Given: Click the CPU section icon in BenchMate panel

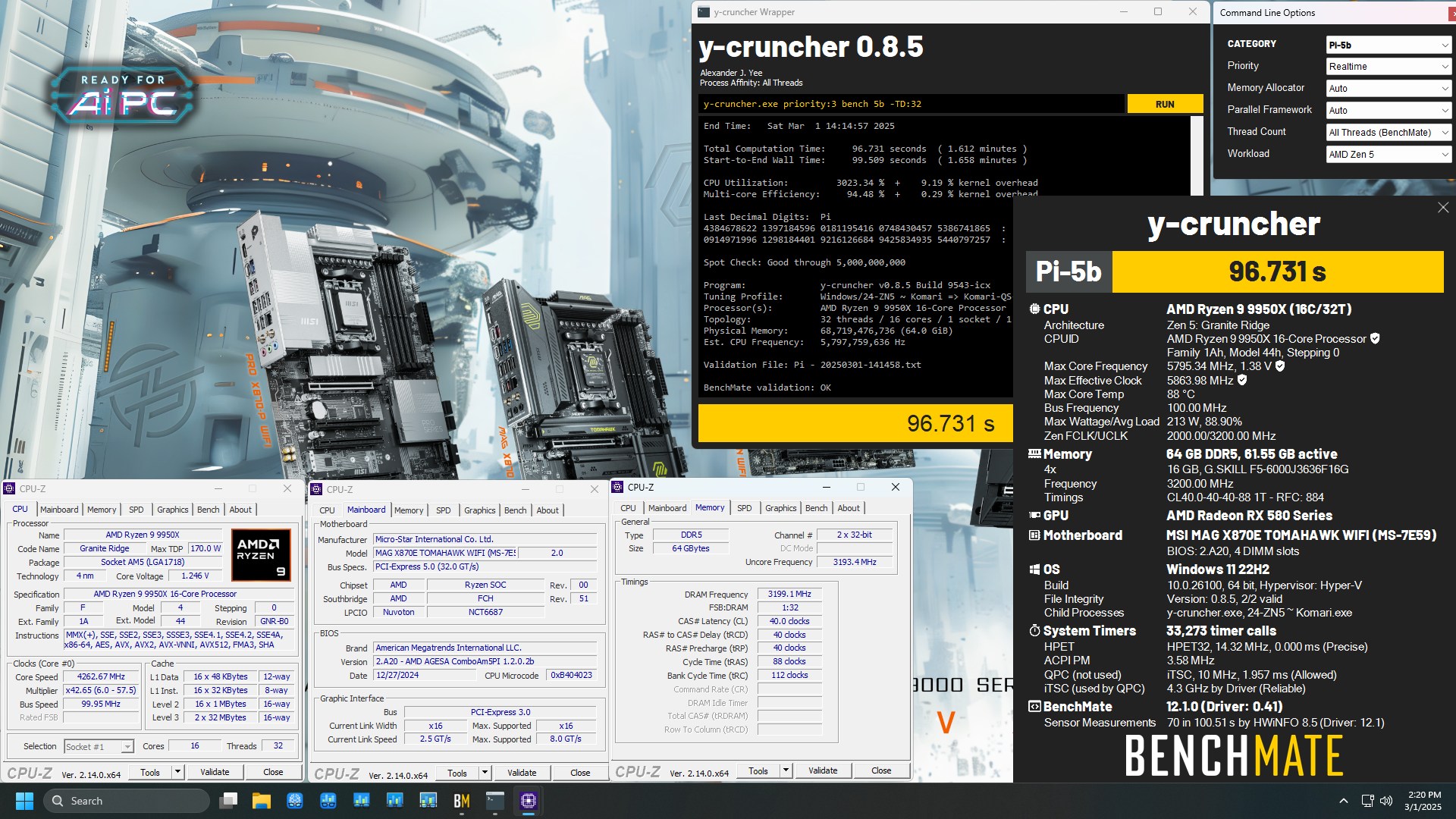Looking at the screenshot, I should coord(1034,309).
